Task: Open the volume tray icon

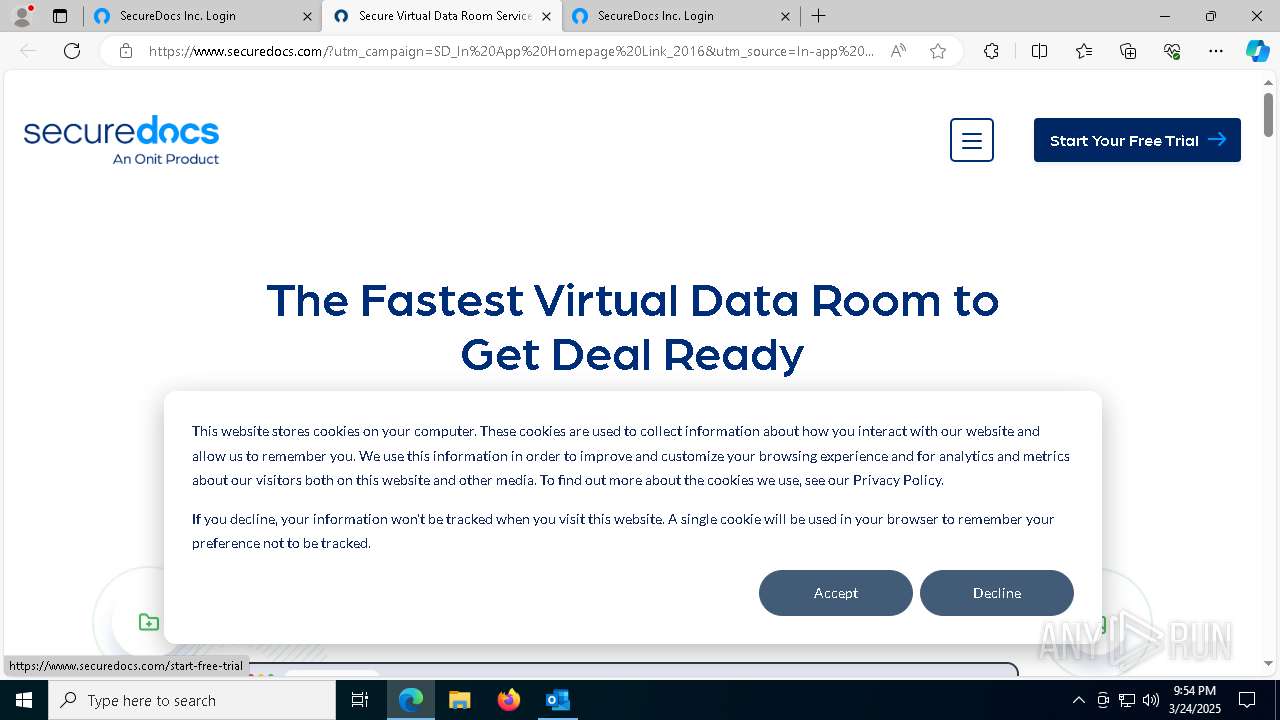Action: coord(1151,700)
